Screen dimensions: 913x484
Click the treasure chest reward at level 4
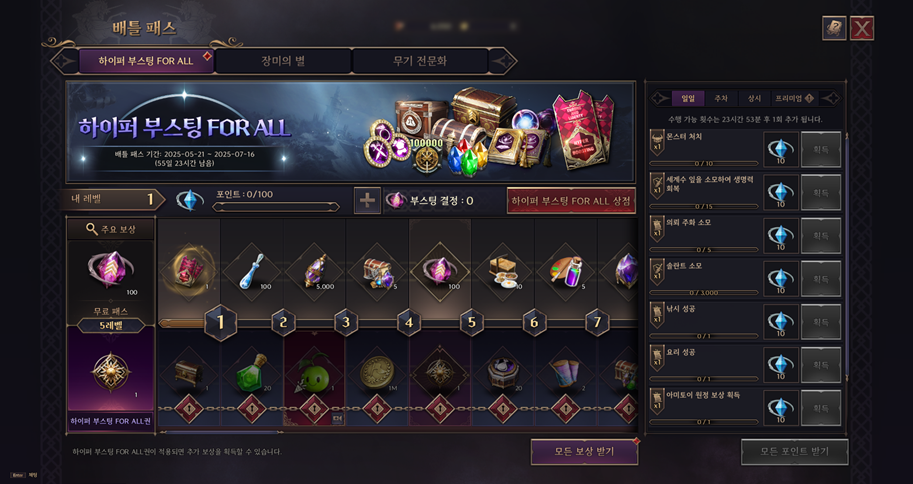(x=377, y=271)
